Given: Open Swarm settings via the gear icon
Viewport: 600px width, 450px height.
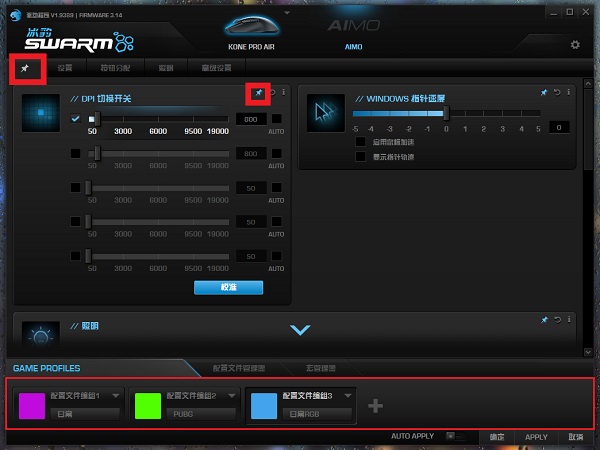Looking at the screenshot, I should (x=575, y=45).
